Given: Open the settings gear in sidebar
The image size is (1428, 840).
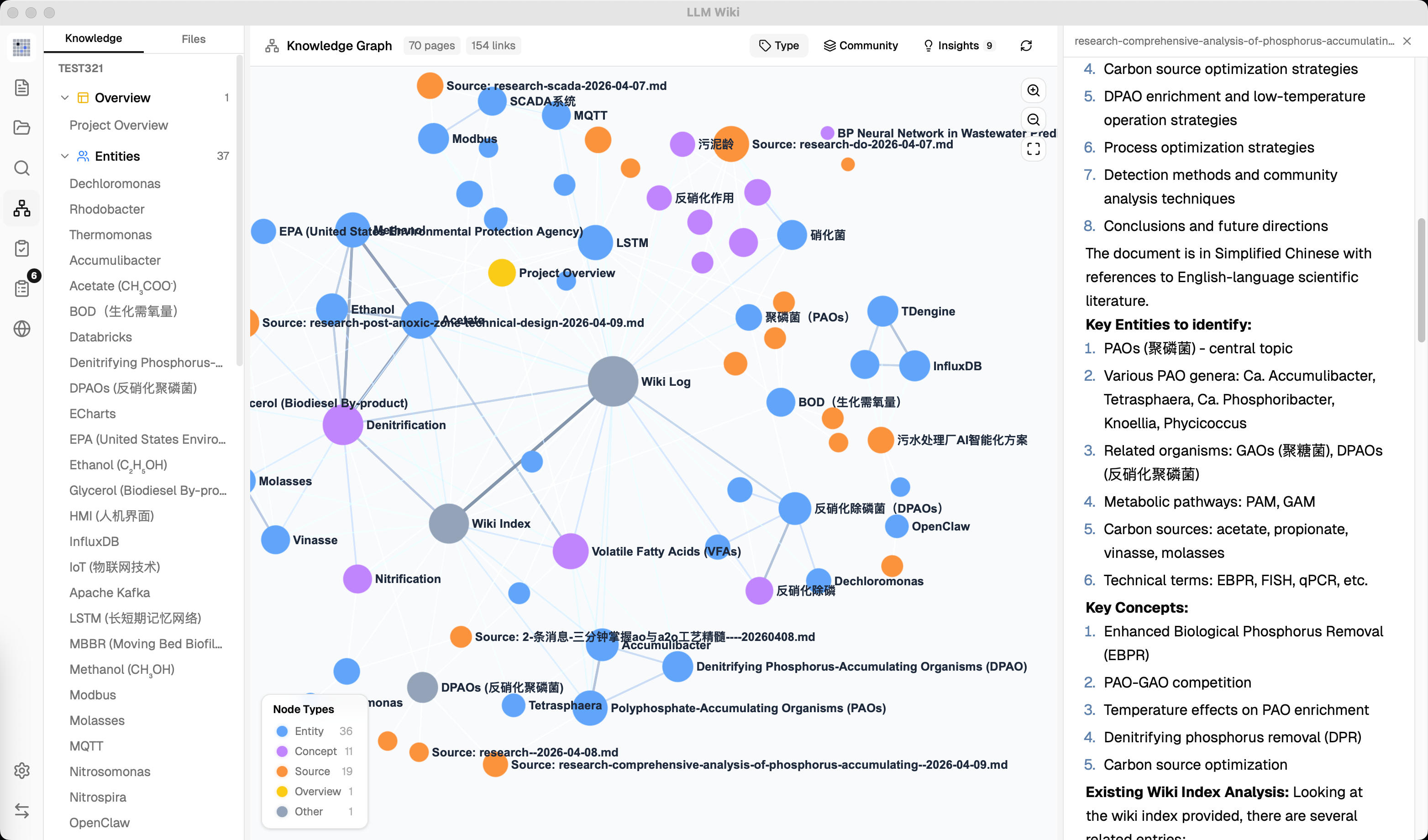Looking at the screenshot, I should point(21,770).
